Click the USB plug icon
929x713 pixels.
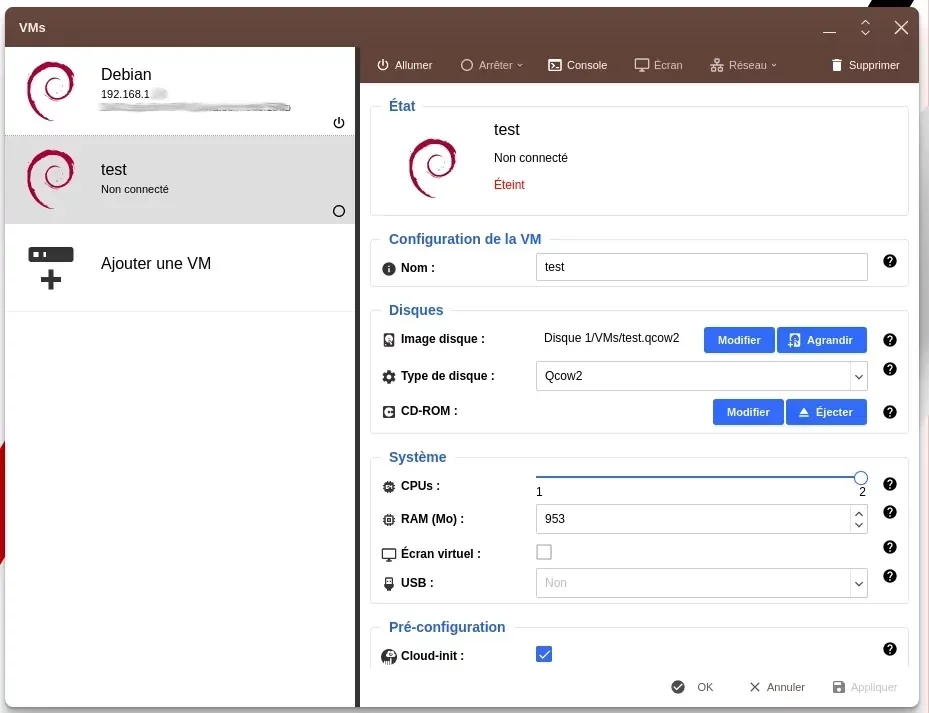389,584
